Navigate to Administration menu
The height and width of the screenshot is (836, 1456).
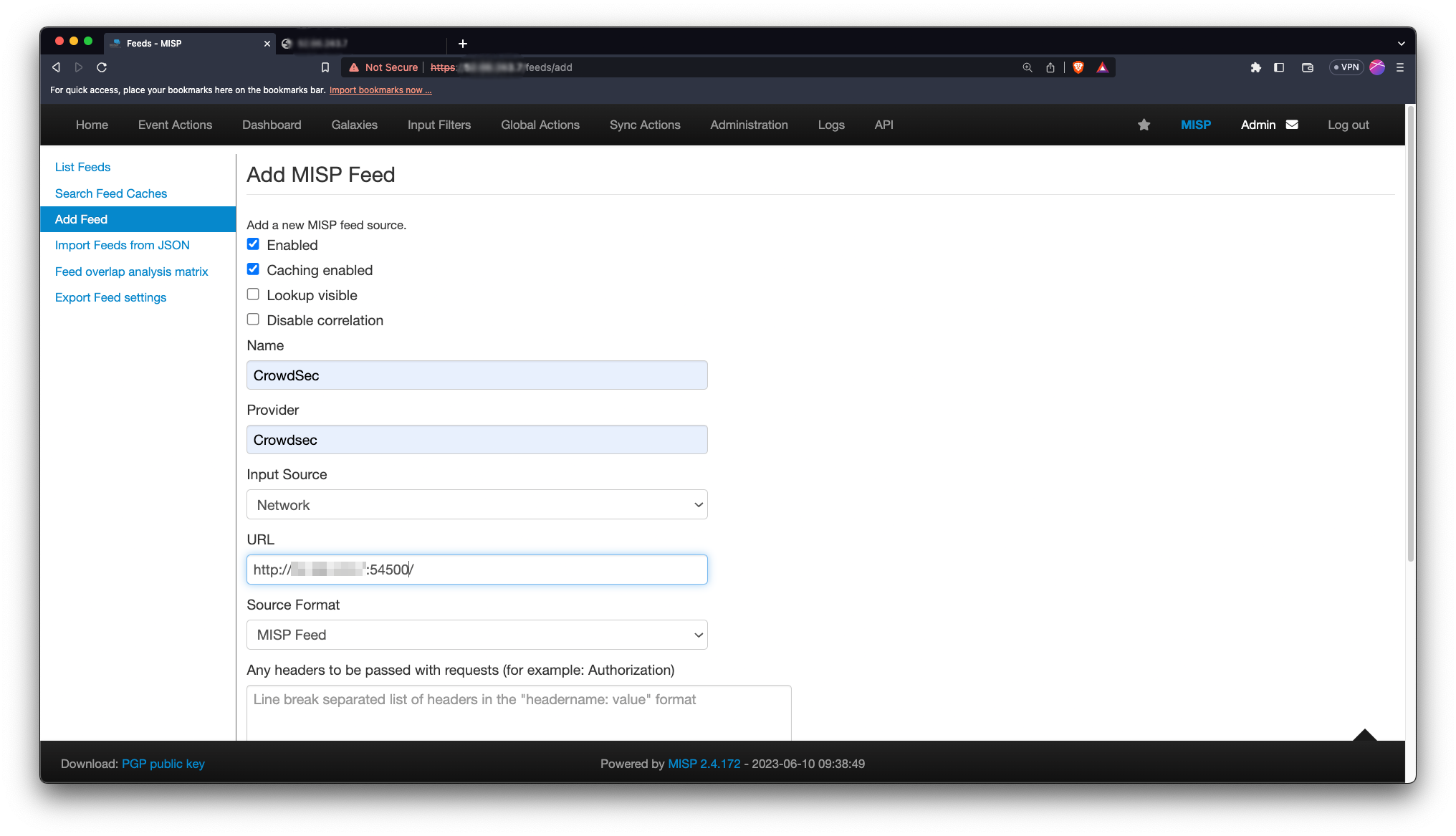[x=749, y=124]
